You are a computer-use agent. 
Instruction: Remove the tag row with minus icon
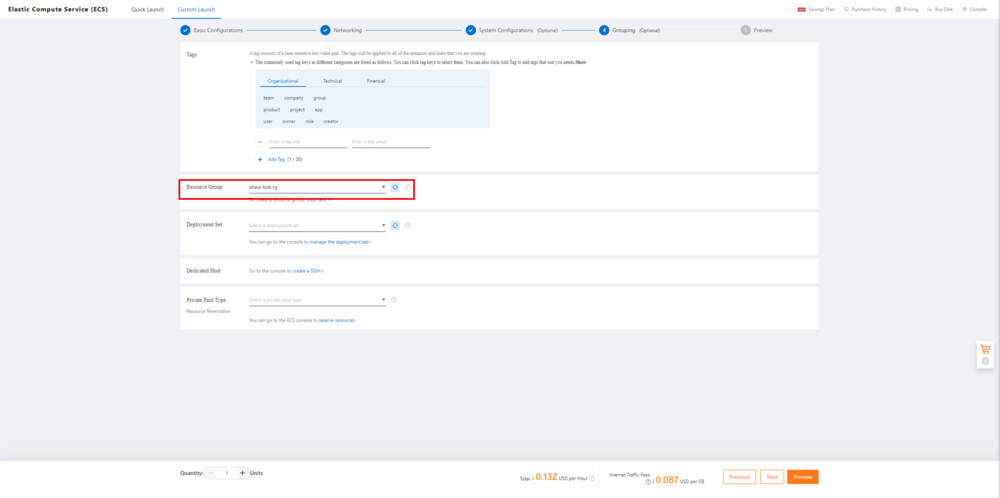coord(260,142)
